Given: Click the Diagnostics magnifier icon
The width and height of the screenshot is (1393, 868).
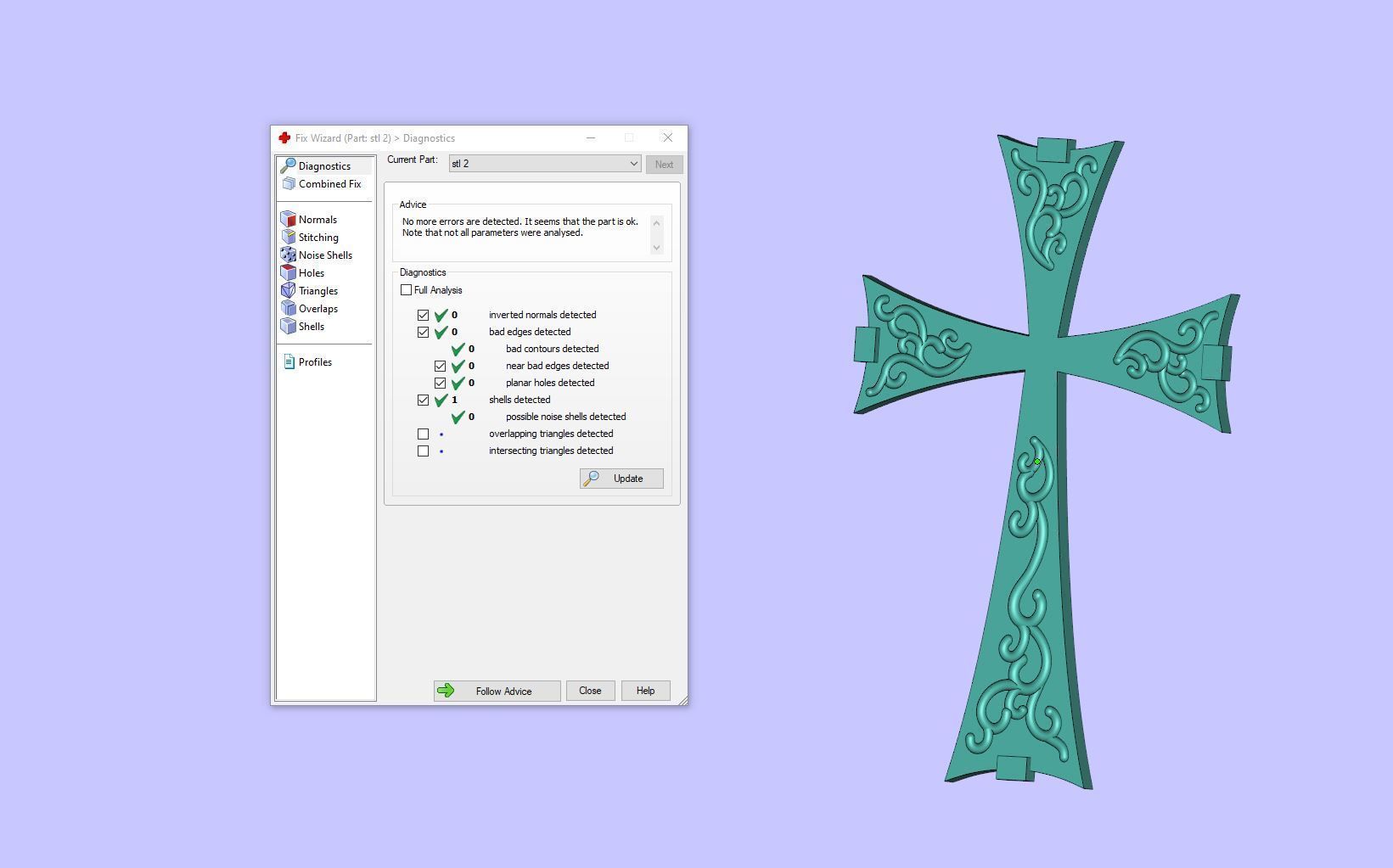Looking at the screenshot, I should pyautogui.click(x=288, y=165).
